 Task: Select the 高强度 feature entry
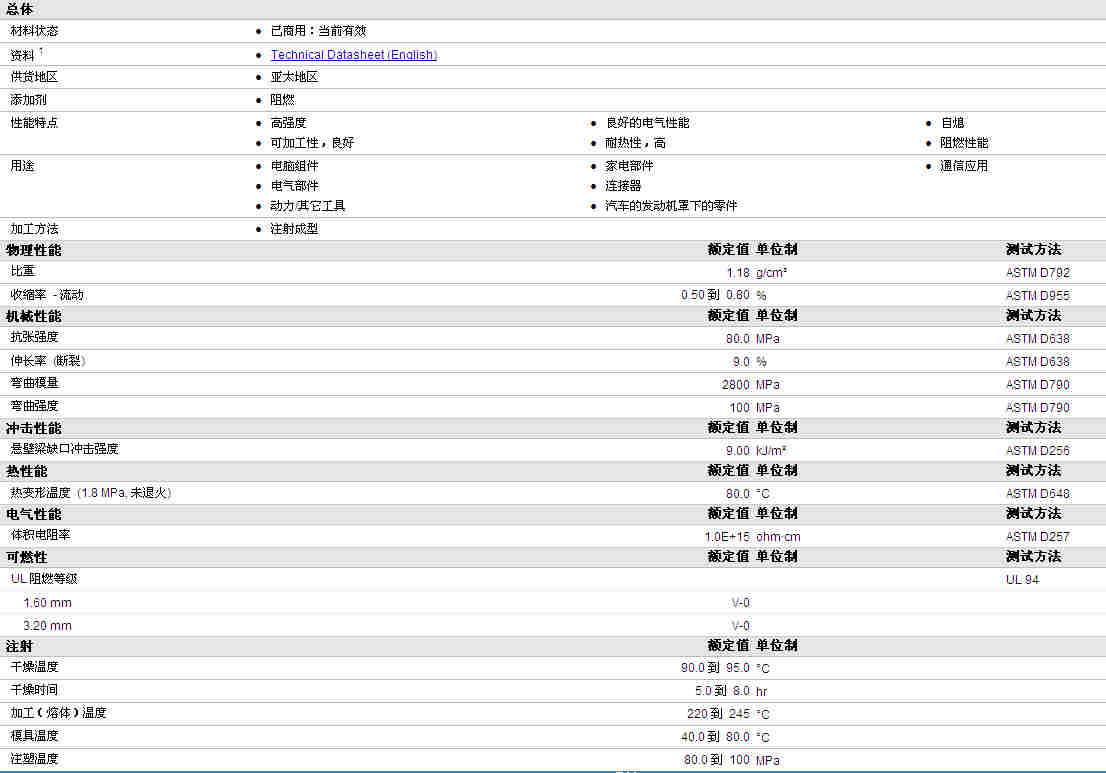pos(288,123)
